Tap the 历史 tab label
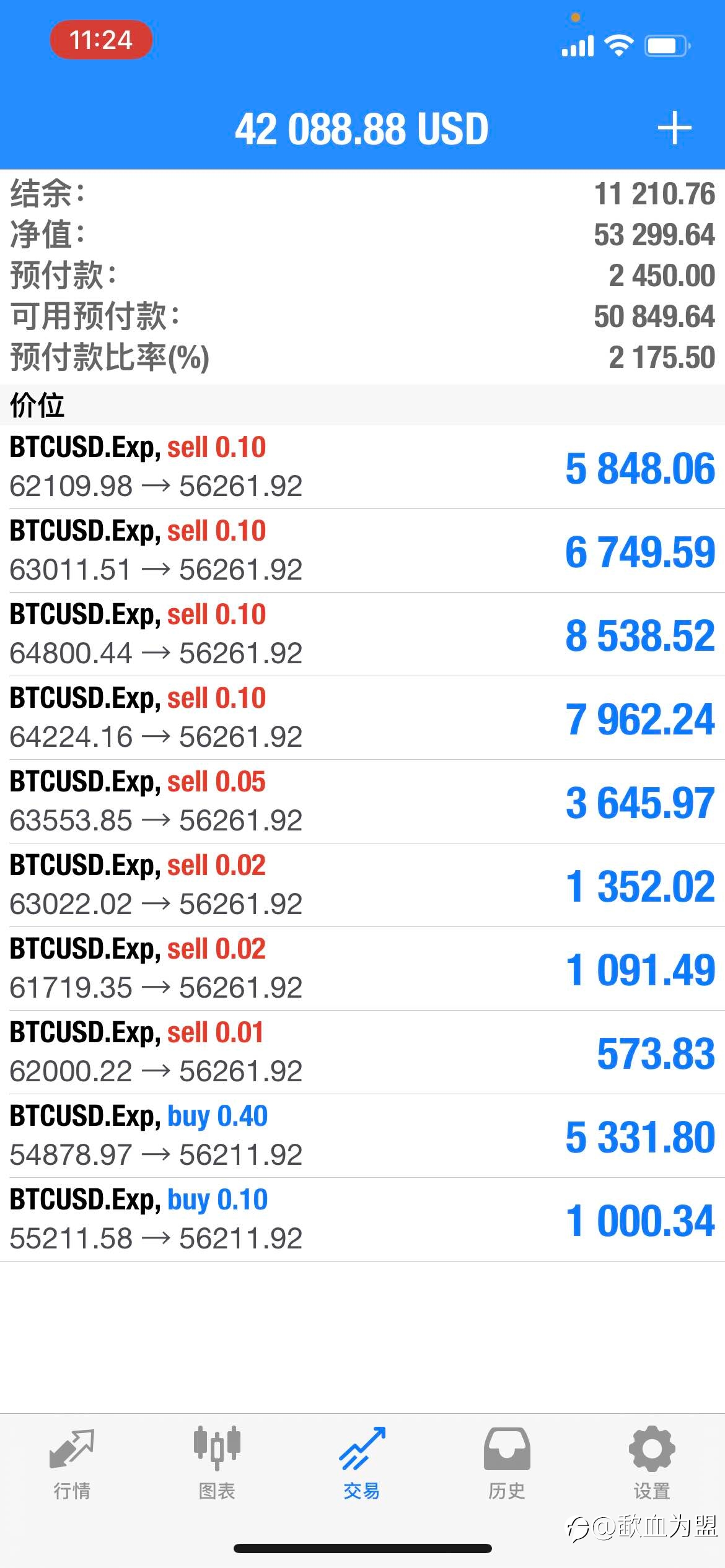The width and height of the screenshot is (725, 1568). pos(507,1491)
